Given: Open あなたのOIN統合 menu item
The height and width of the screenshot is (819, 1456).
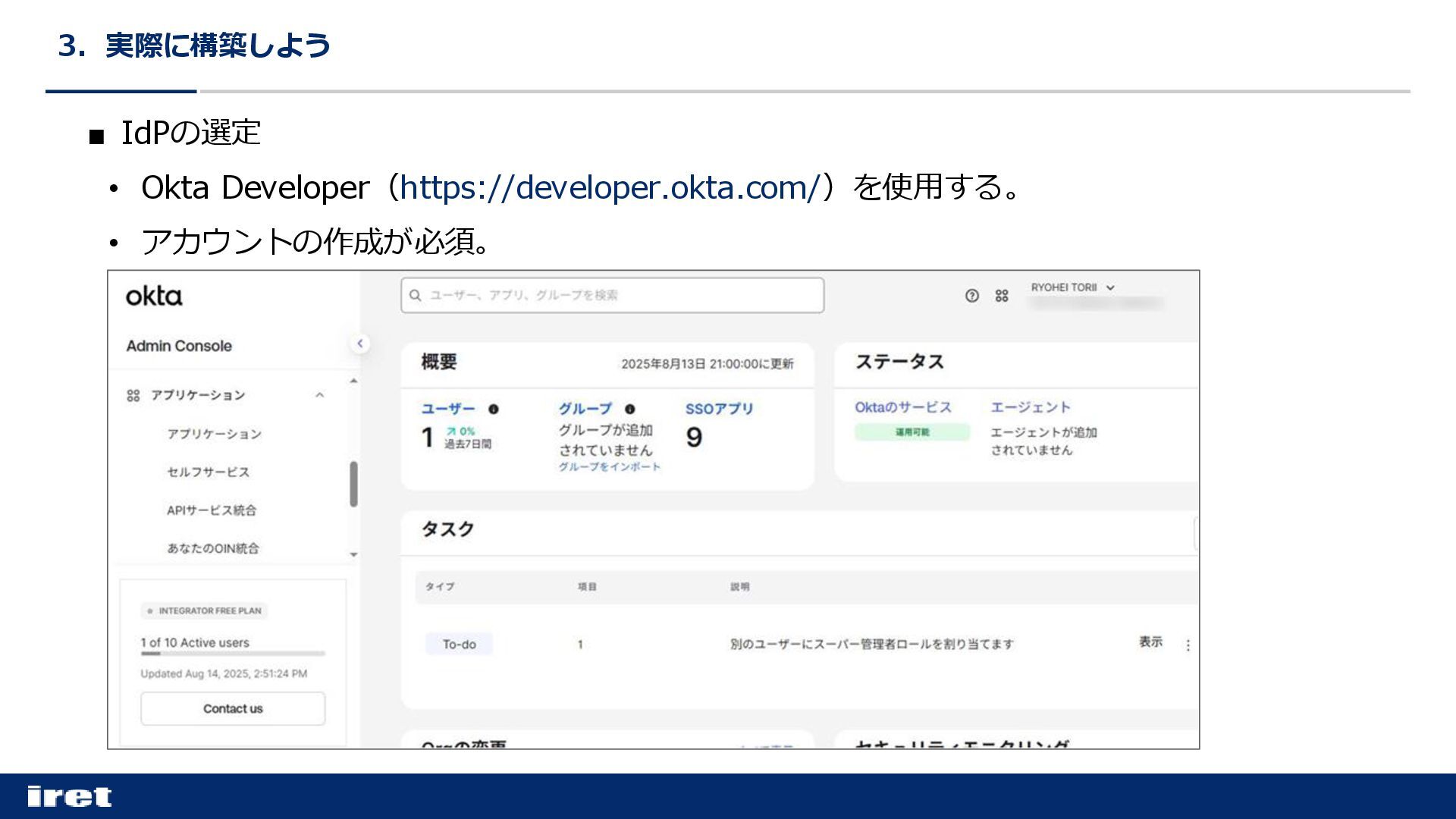Looking at the screenshot, I should 213,548.
